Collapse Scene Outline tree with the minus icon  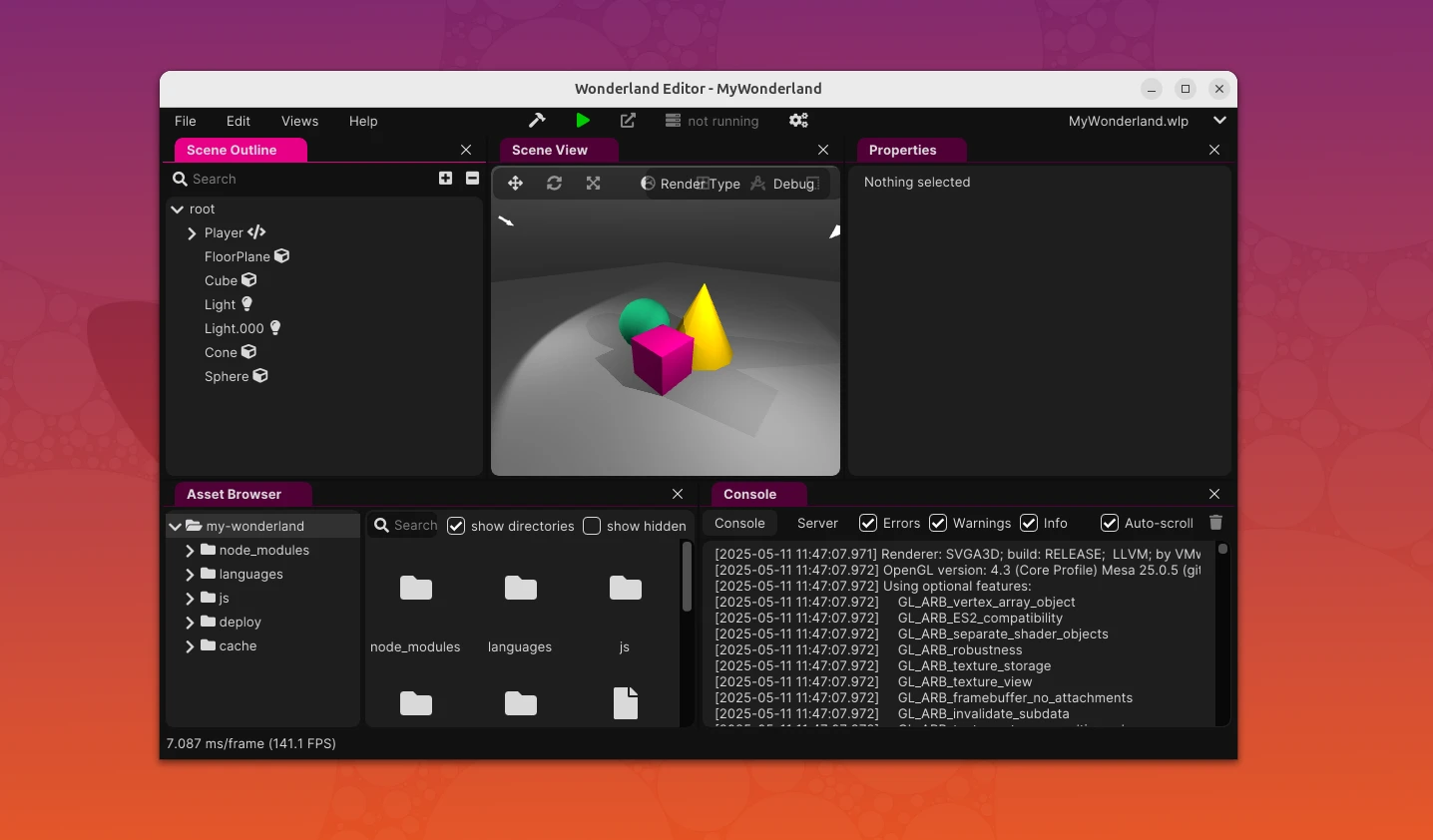coord(472,179)
